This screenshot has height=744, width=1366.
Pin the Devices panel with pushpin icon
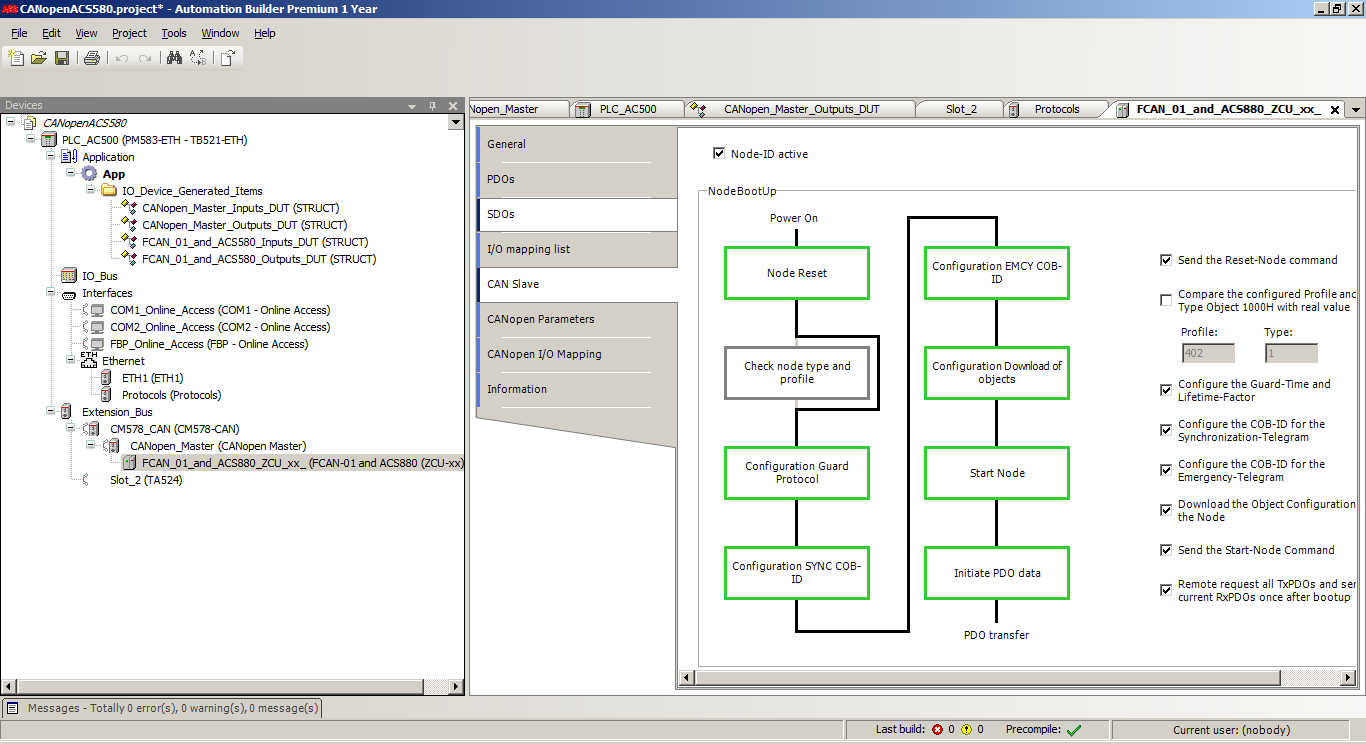433,106
